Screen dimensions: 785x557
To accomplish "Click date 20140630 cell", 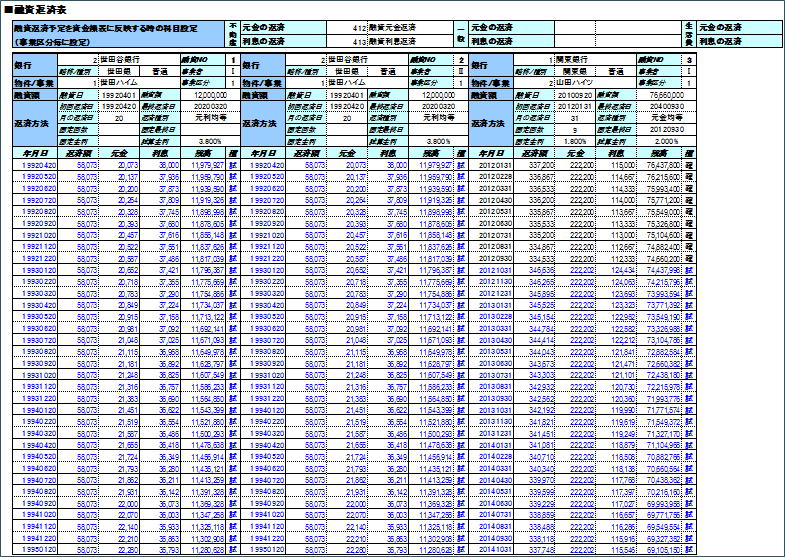I will pyautogui.click(x=492, y=504).
